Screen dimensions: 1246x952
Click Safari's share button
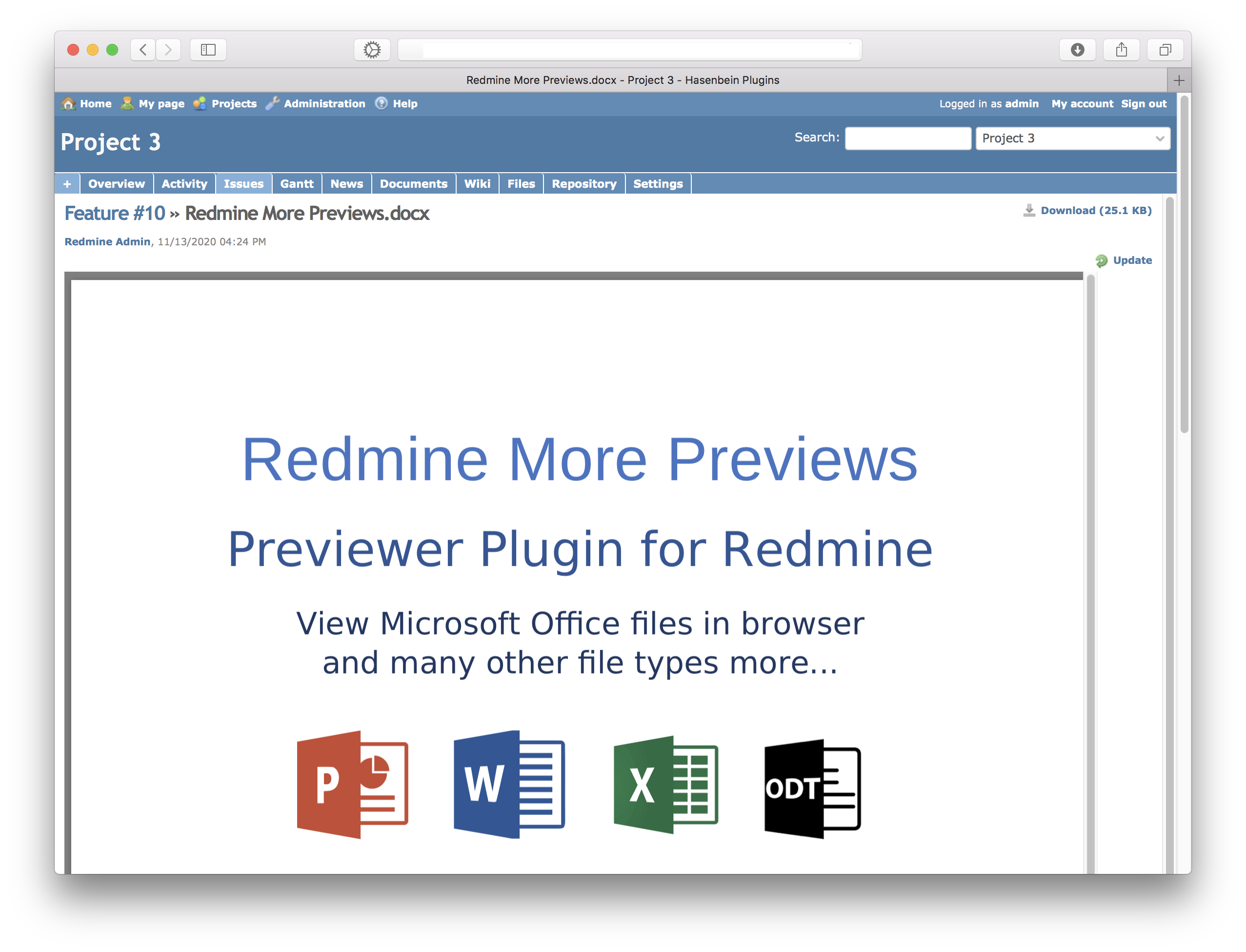[x=1121, y=50]
